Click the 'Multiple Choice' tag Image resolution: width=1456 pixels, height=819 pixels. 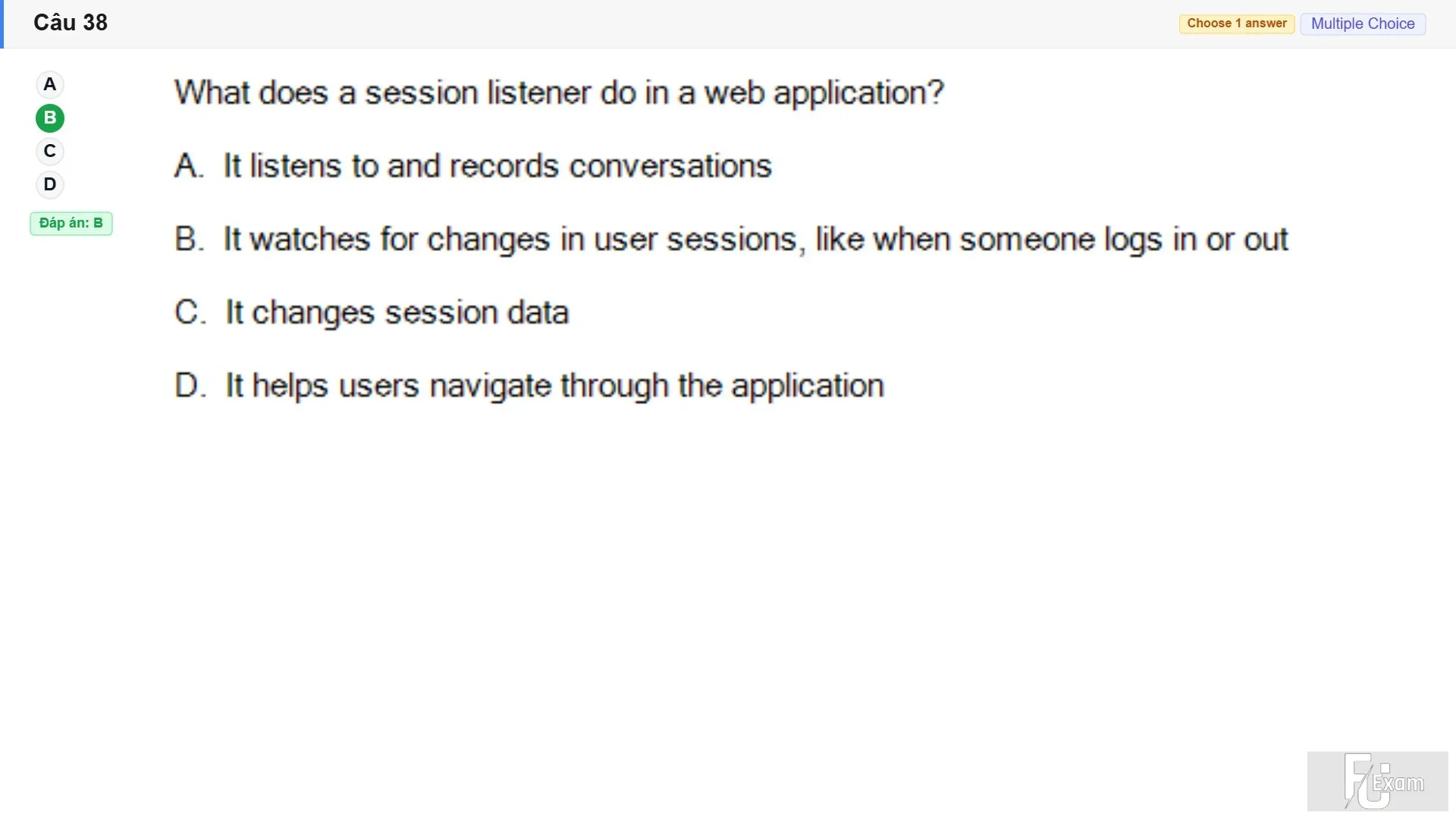coord(1363,24)
